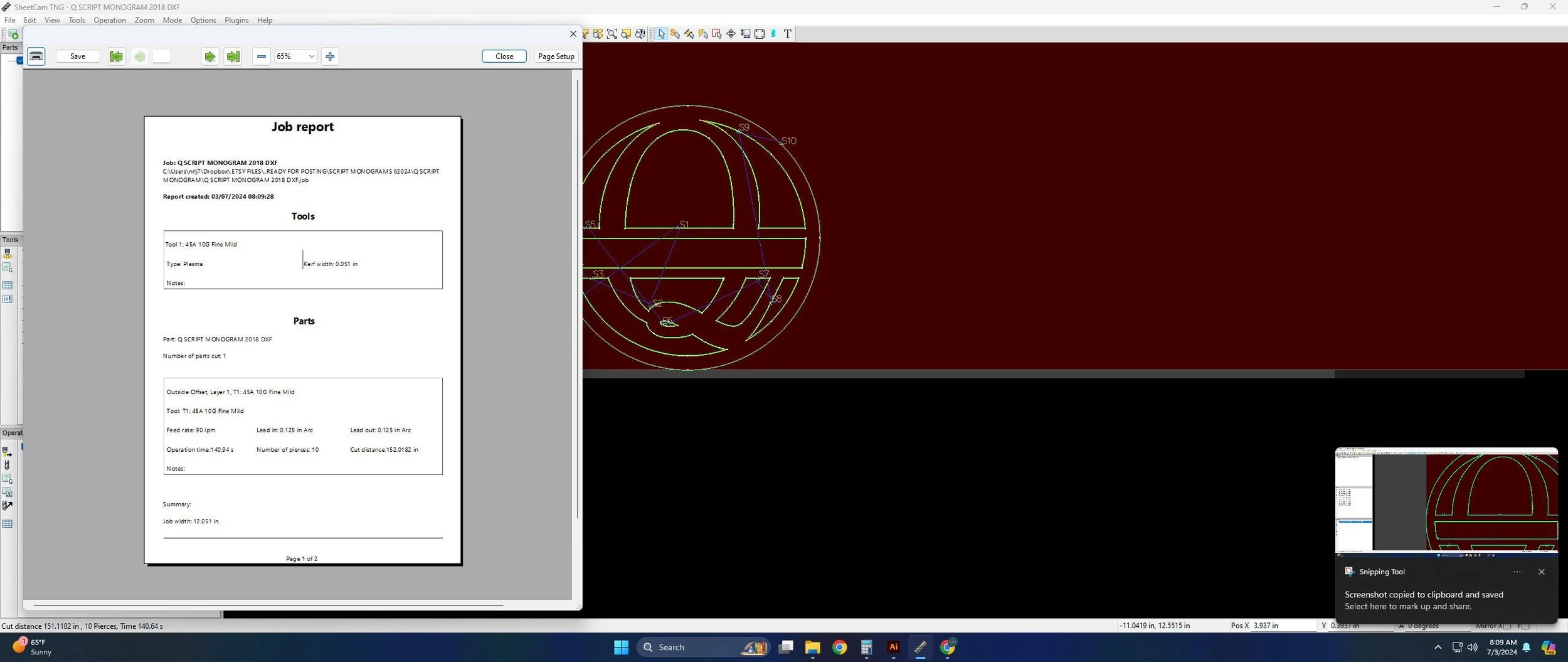Select the arrow pointer edit tool
The image size is (1568, 662).
[x=661, y=34]
